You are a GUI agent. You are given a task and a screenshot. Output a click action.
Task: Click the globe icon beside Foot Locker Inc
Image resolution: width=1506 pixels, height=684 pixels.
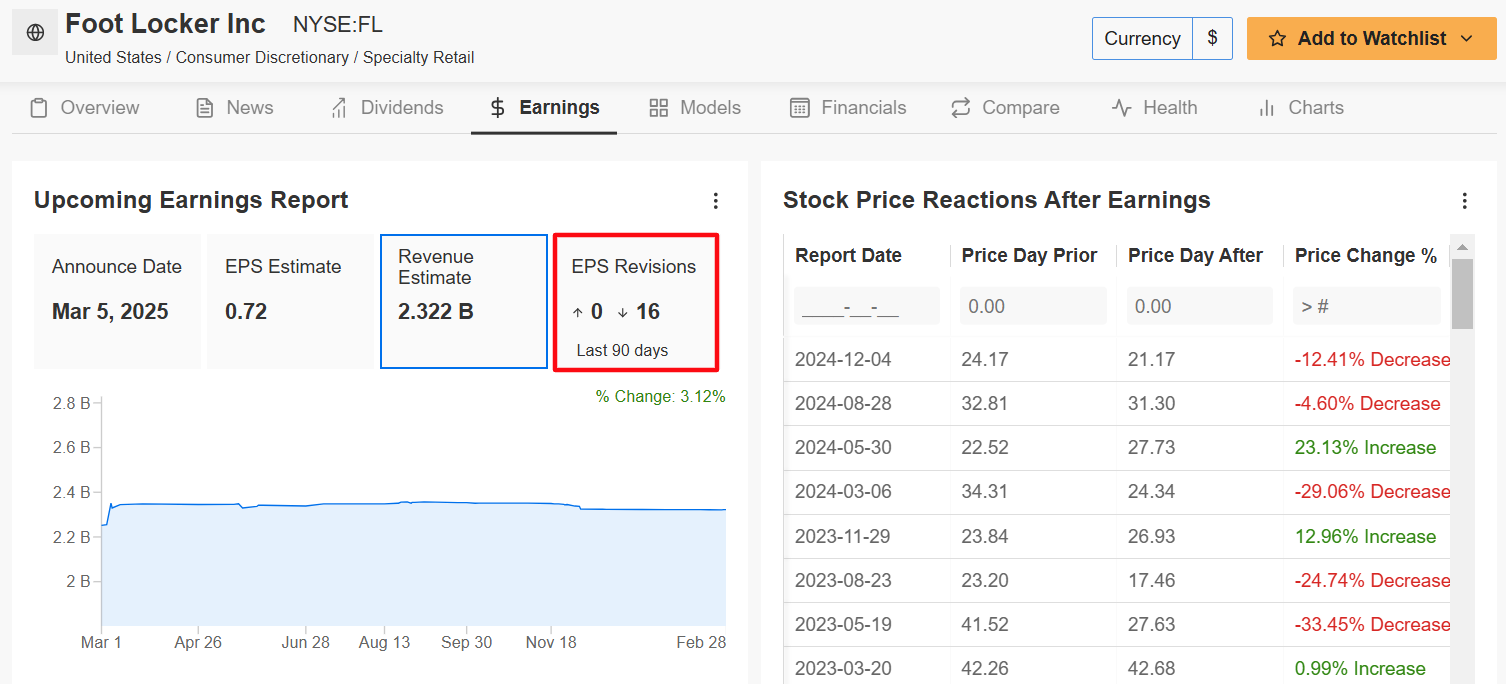(x=35, y=33)
